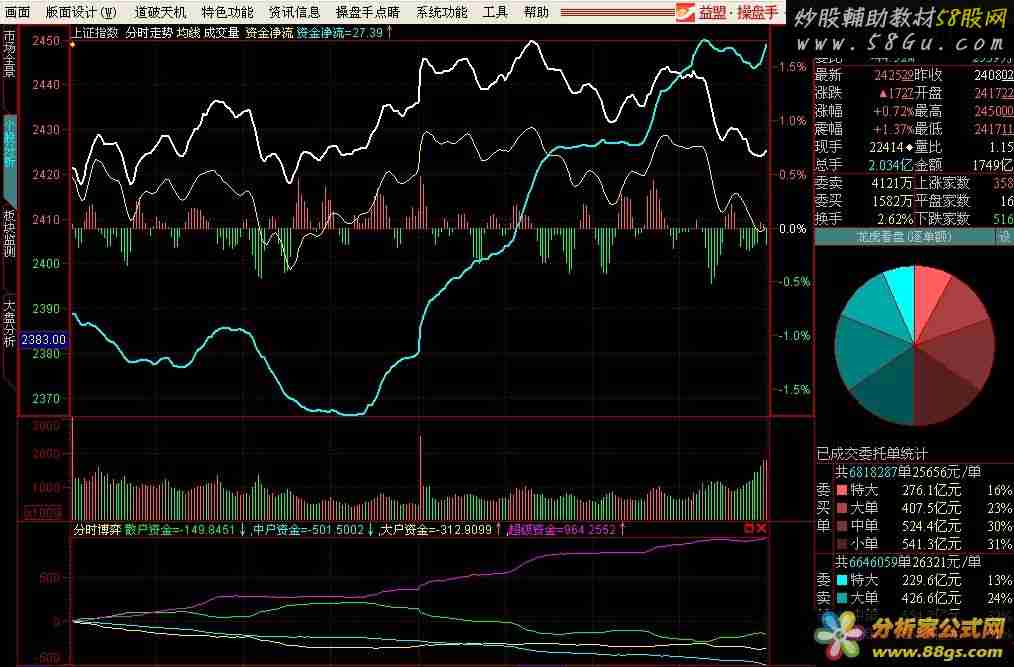Screen dimensions: 1014x667
Task: Open the 操盘手点睛 menu
Action: (368, 12)
